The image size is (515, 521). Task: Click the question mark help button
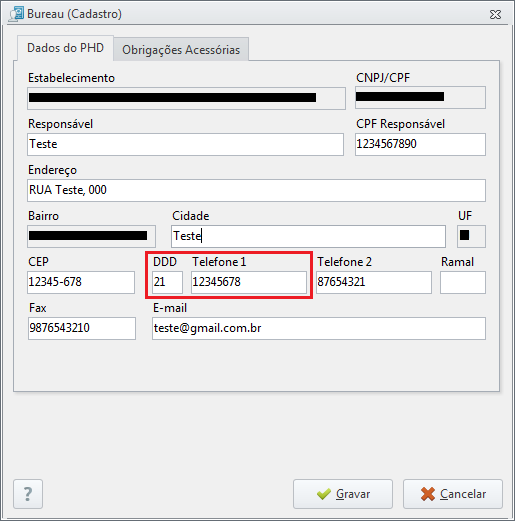[28, 494]
